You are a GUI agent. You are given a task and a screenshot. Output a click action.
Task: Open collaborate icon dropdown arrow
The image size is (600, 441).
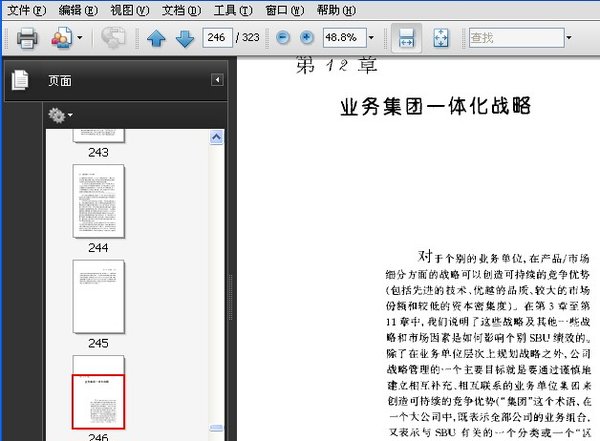click(x=80, y=38)
